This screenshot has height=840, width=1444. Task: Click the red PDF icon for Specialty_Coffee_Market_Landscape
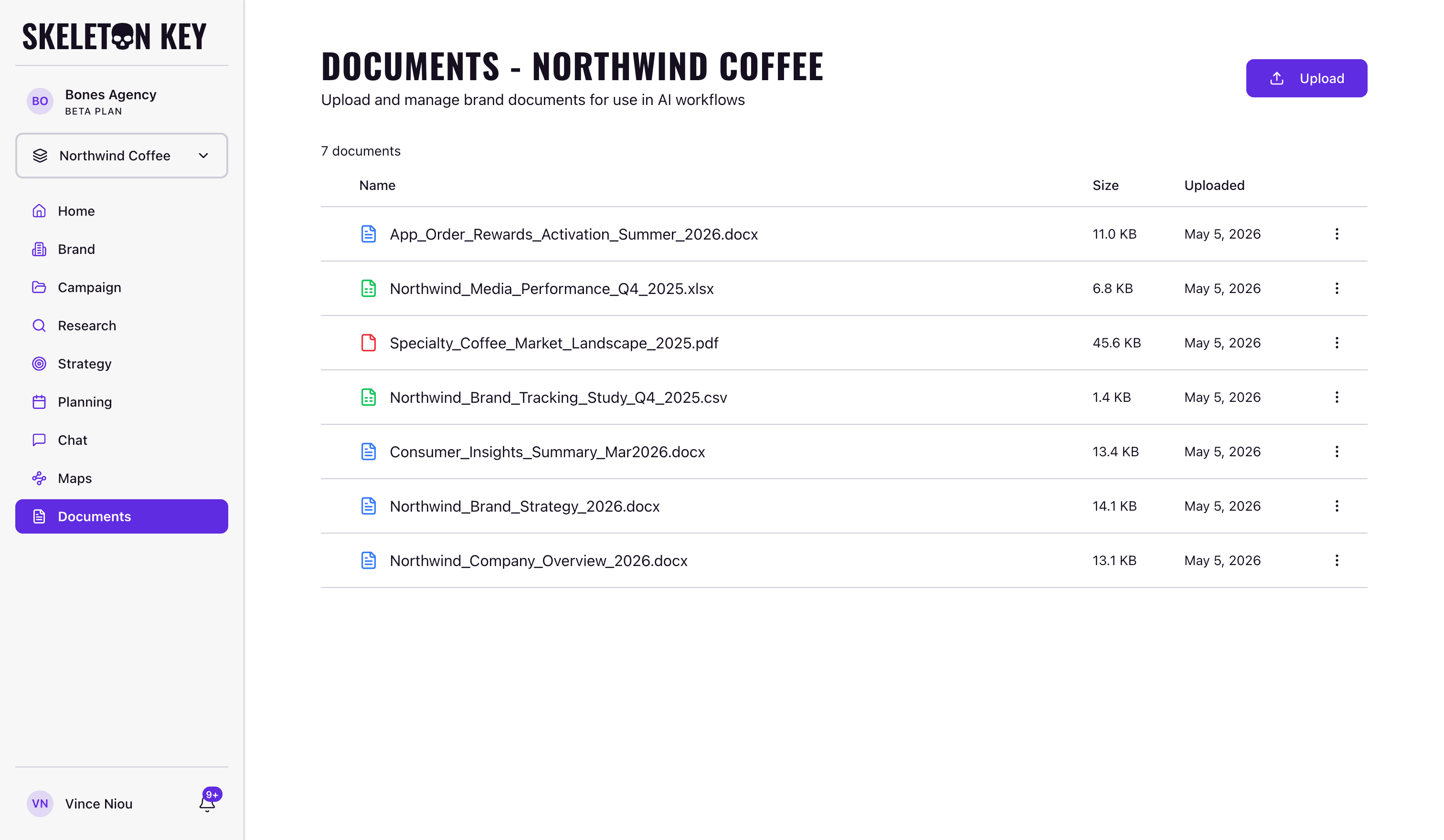[x=369, y=343]
